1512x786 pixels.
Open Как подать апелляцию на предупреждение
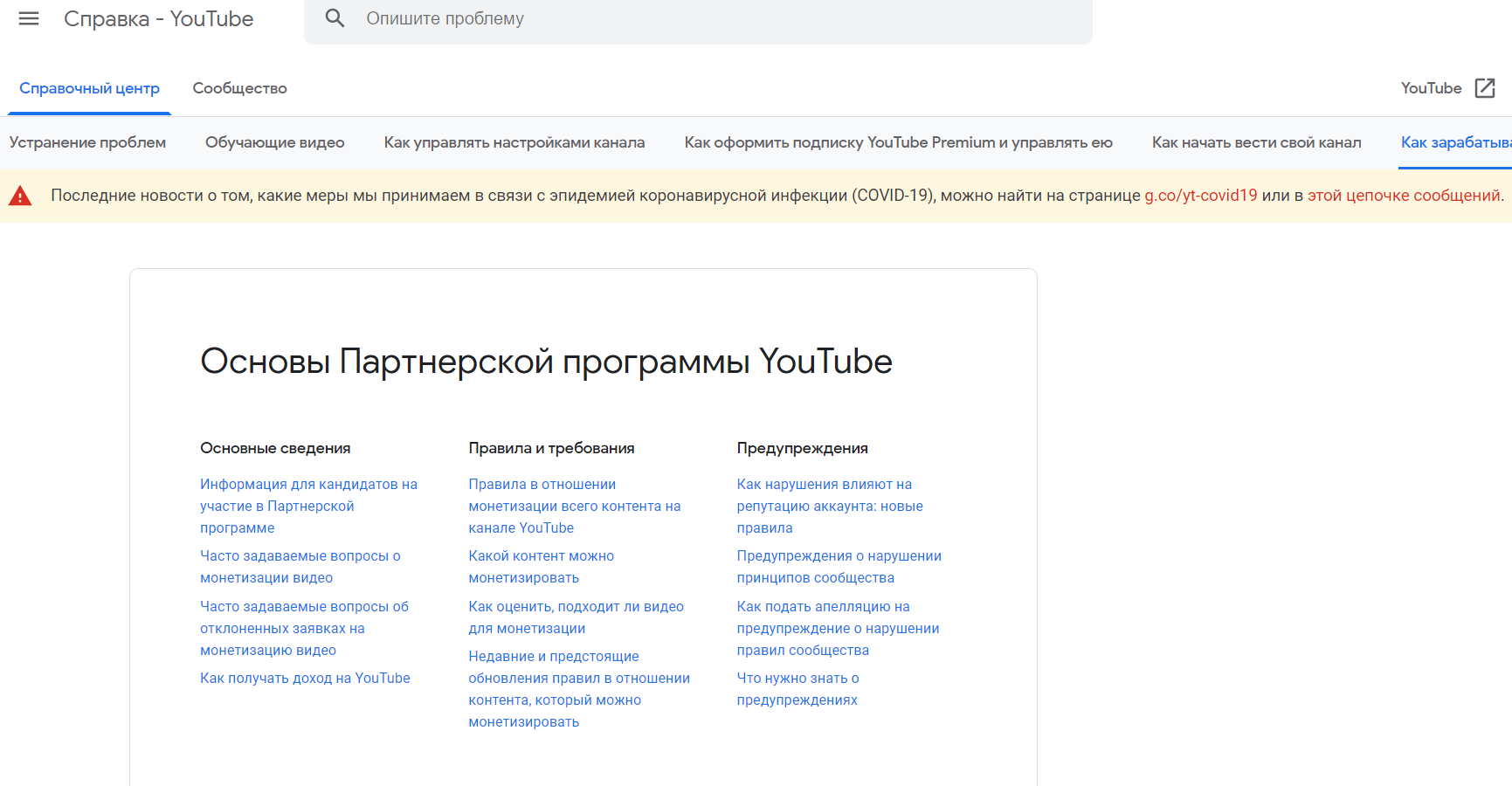click(838, 629)
